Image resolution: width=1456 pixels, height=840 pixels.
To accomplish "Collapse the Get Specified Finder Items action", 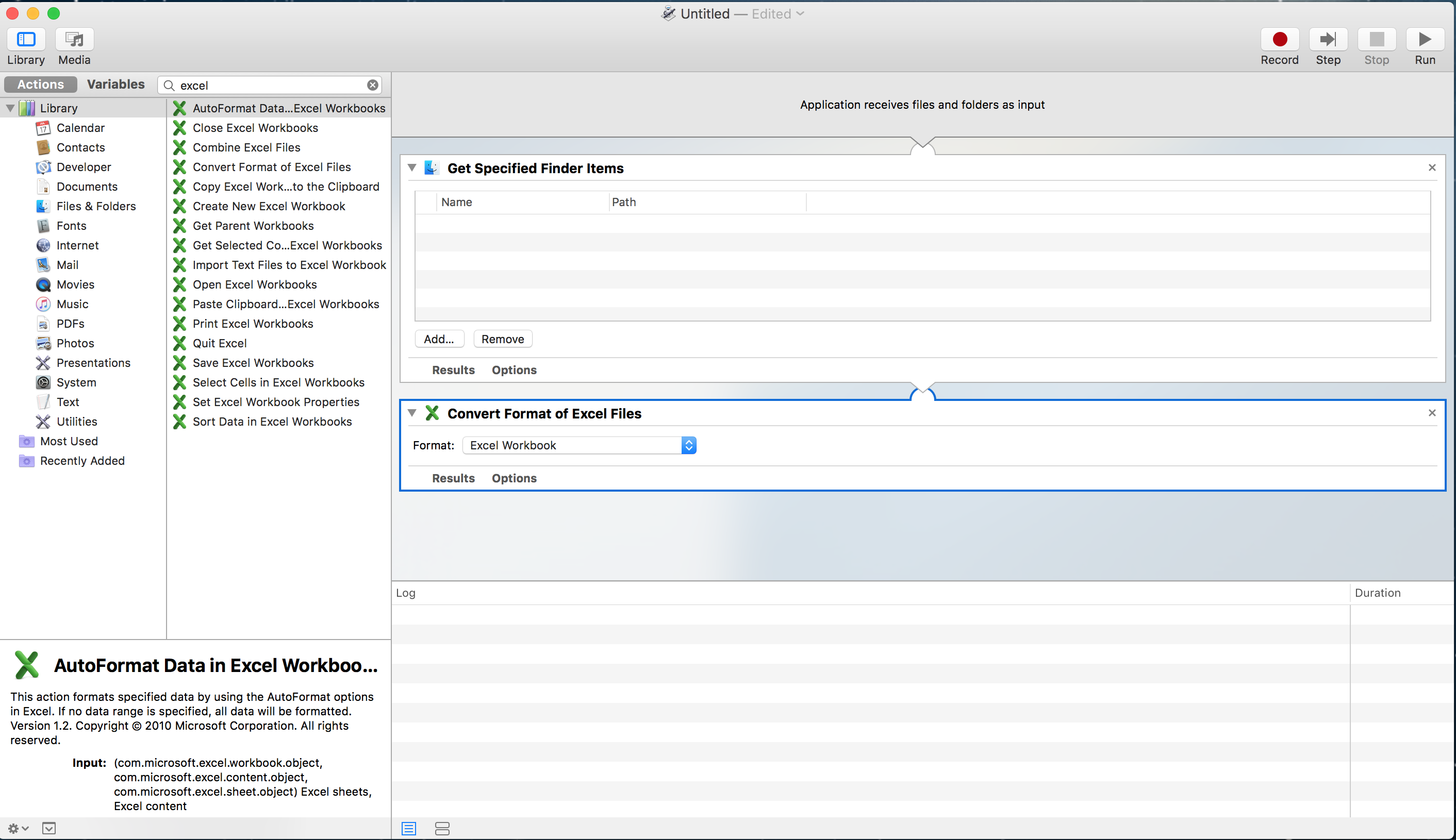I will [411, 167].
